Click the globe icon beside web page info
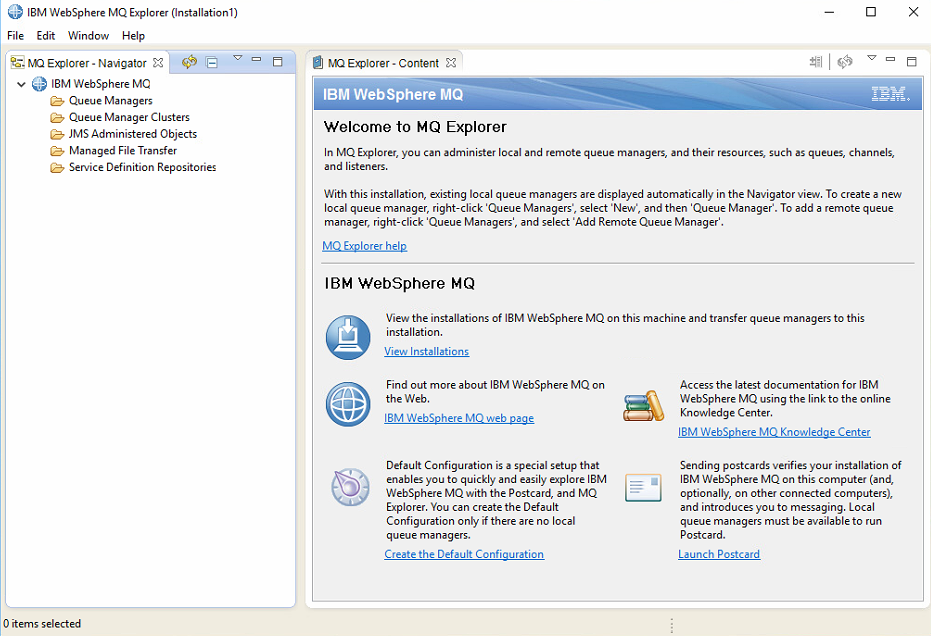The image size is (931, 636). (347, 404)
